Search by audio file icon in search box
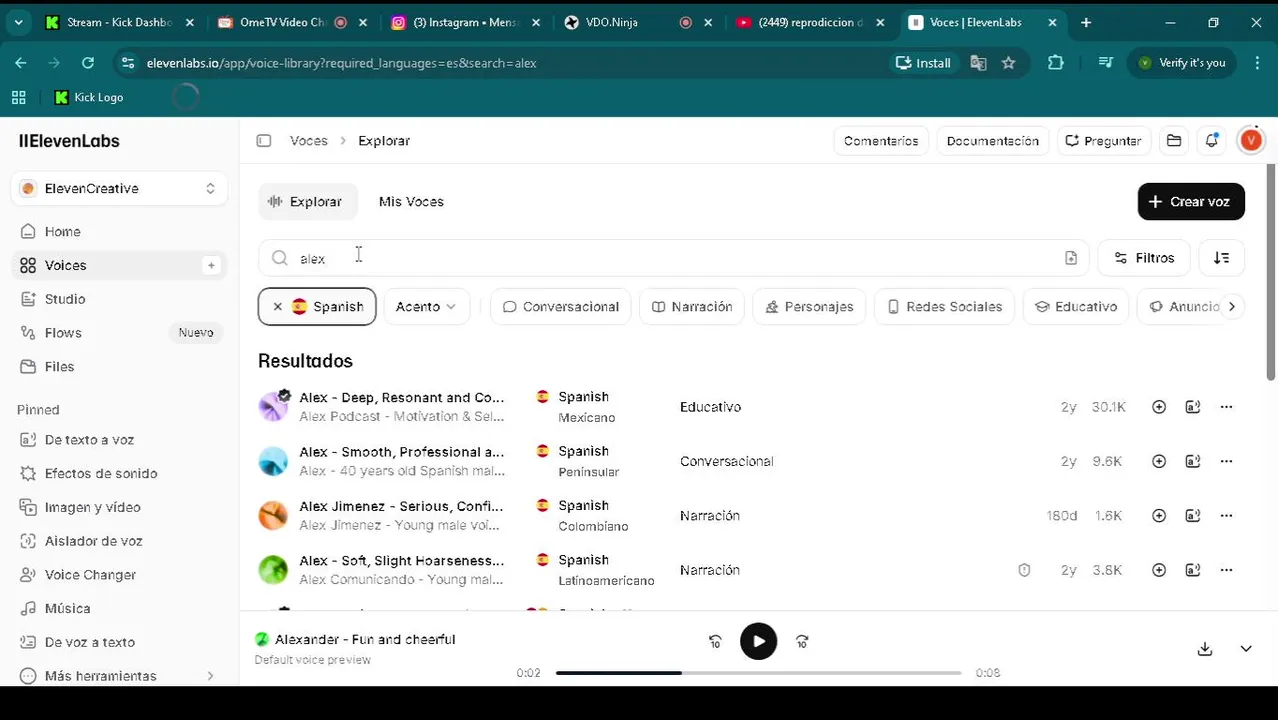This screenshot has width=1278, height=720. 1071,258
